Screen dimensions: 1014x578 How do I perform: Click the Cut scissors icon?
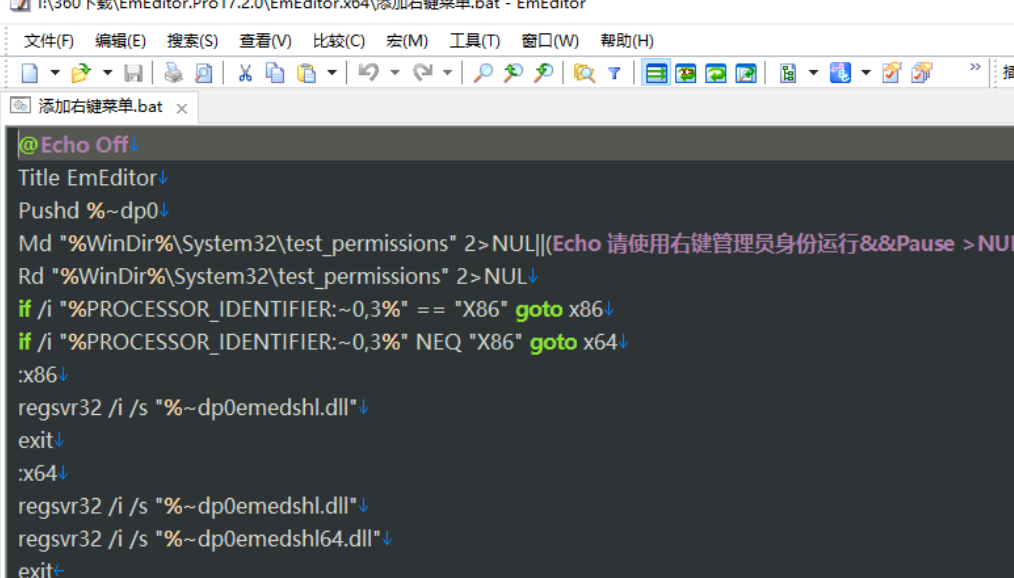coord(244,73)
